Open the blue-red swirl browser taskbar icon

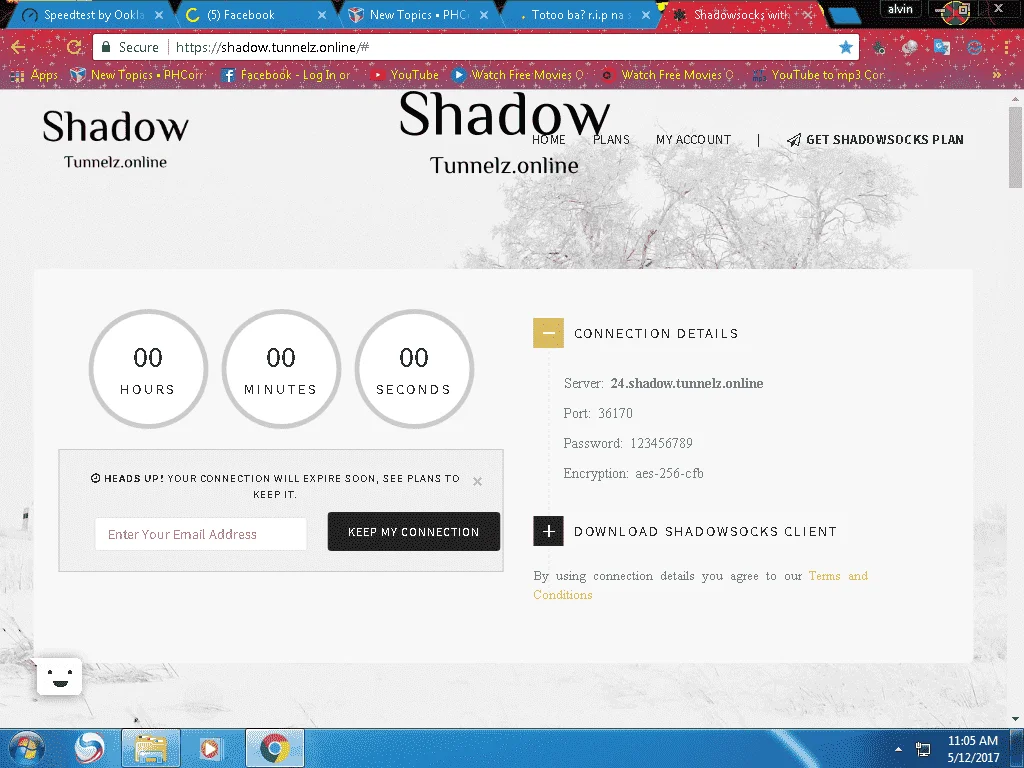(x=89, y=748)
